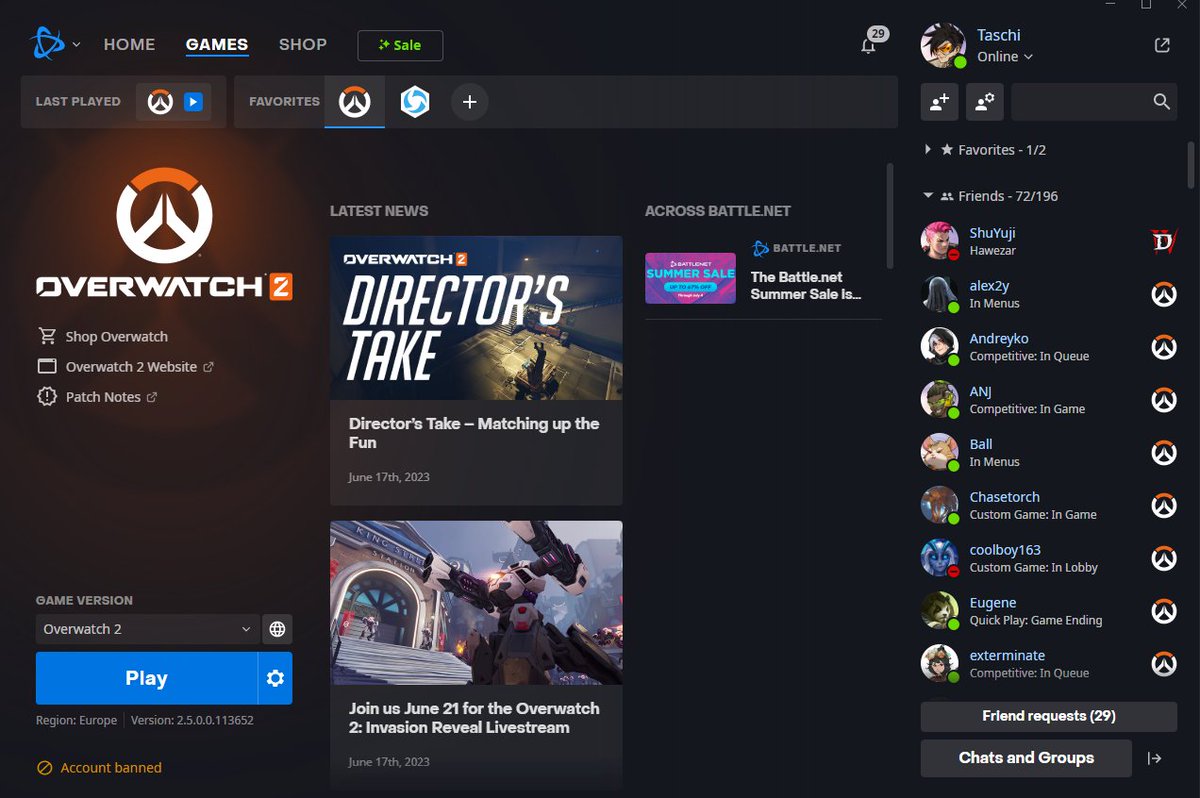Click the friends list scrollbar
The height and width of the screenshot is (798, 1200).
tap(1191, 165)
